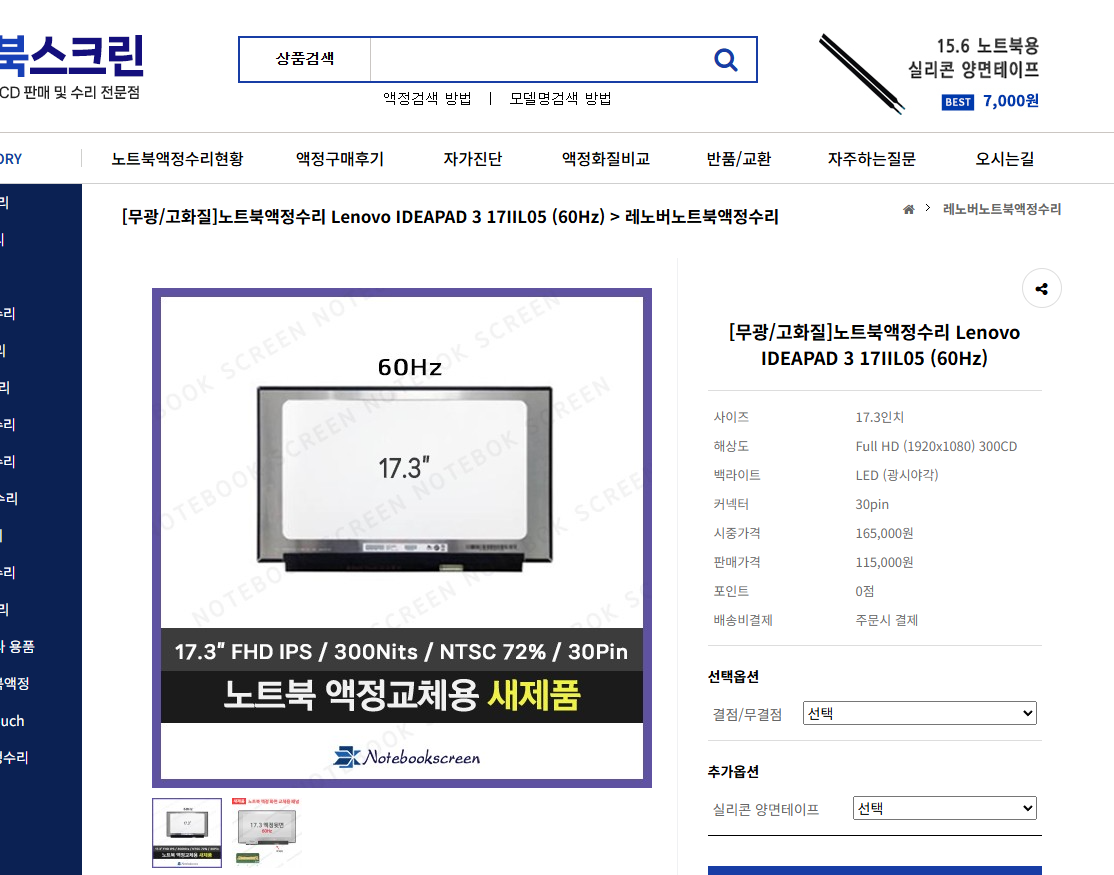Screen dimensions: 1114x875
Task: Click the 30pin connector value
Action: 872,504
